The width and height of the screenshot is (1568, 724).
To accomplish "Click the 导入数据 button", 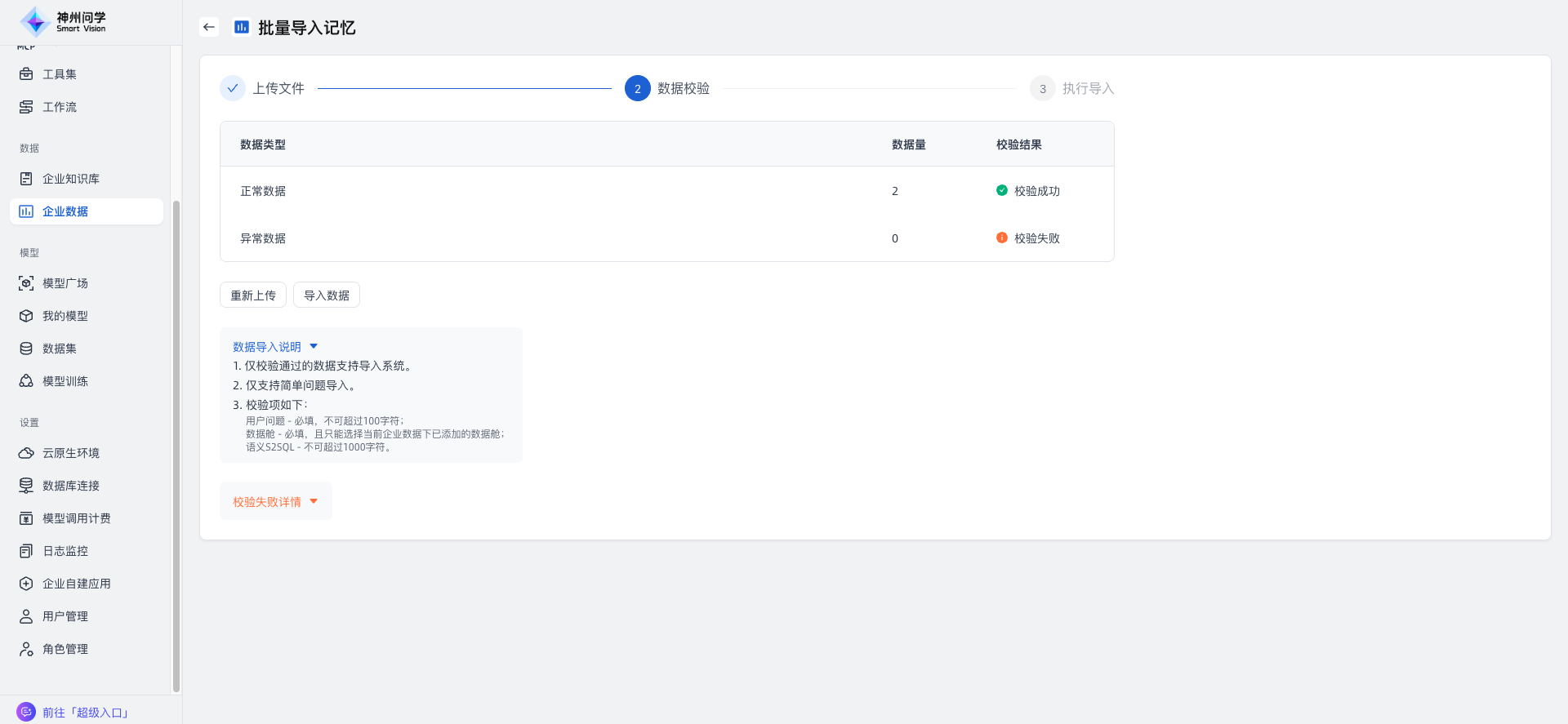I will pyautogui.click(x=327, y=295).
